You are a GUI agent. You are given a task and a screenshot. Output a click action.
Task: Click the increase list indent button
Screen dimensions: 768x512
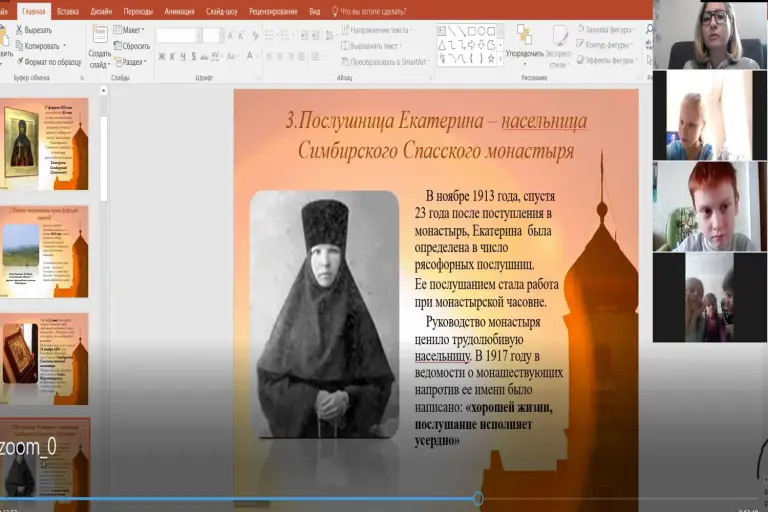(x=316, y=35)
